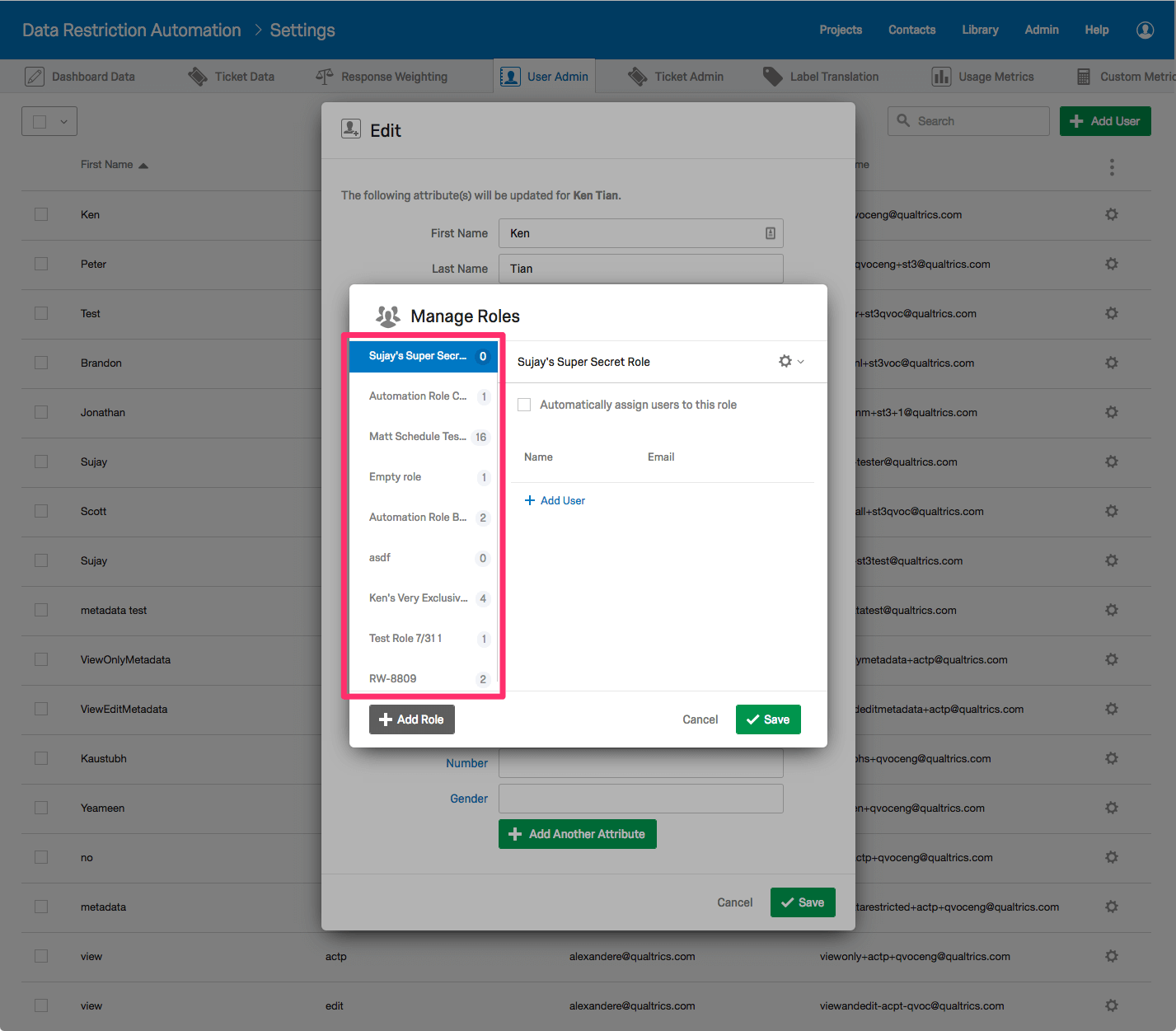
Task: Open the Help menu
Action: [1097, 30]
